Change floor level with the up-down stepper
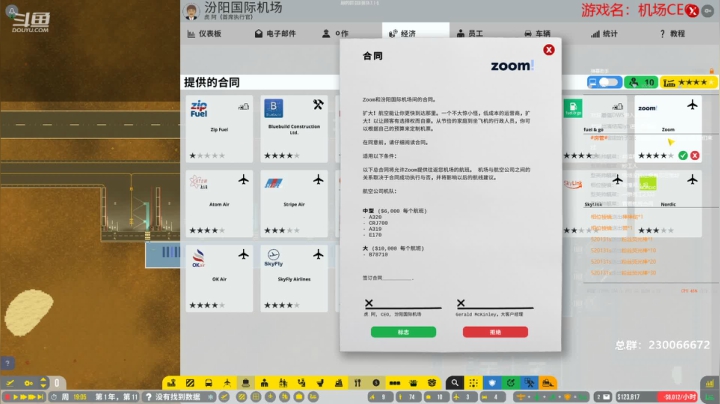This screenshot has height=404, width=720. tap(43, 383)
